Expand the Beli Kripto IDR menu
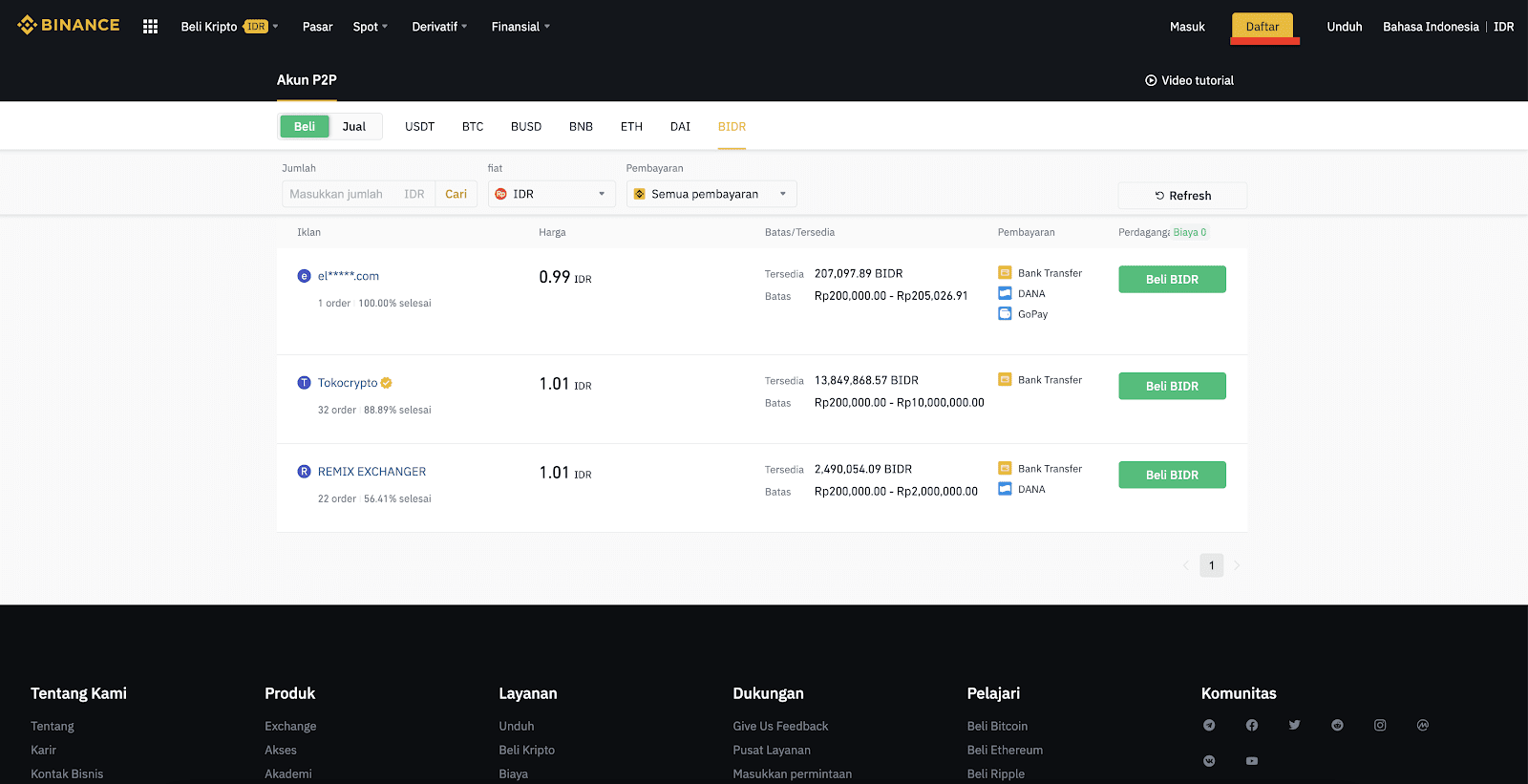The image size is (1528, 784). pyautogui.click(x=229, y=27)
